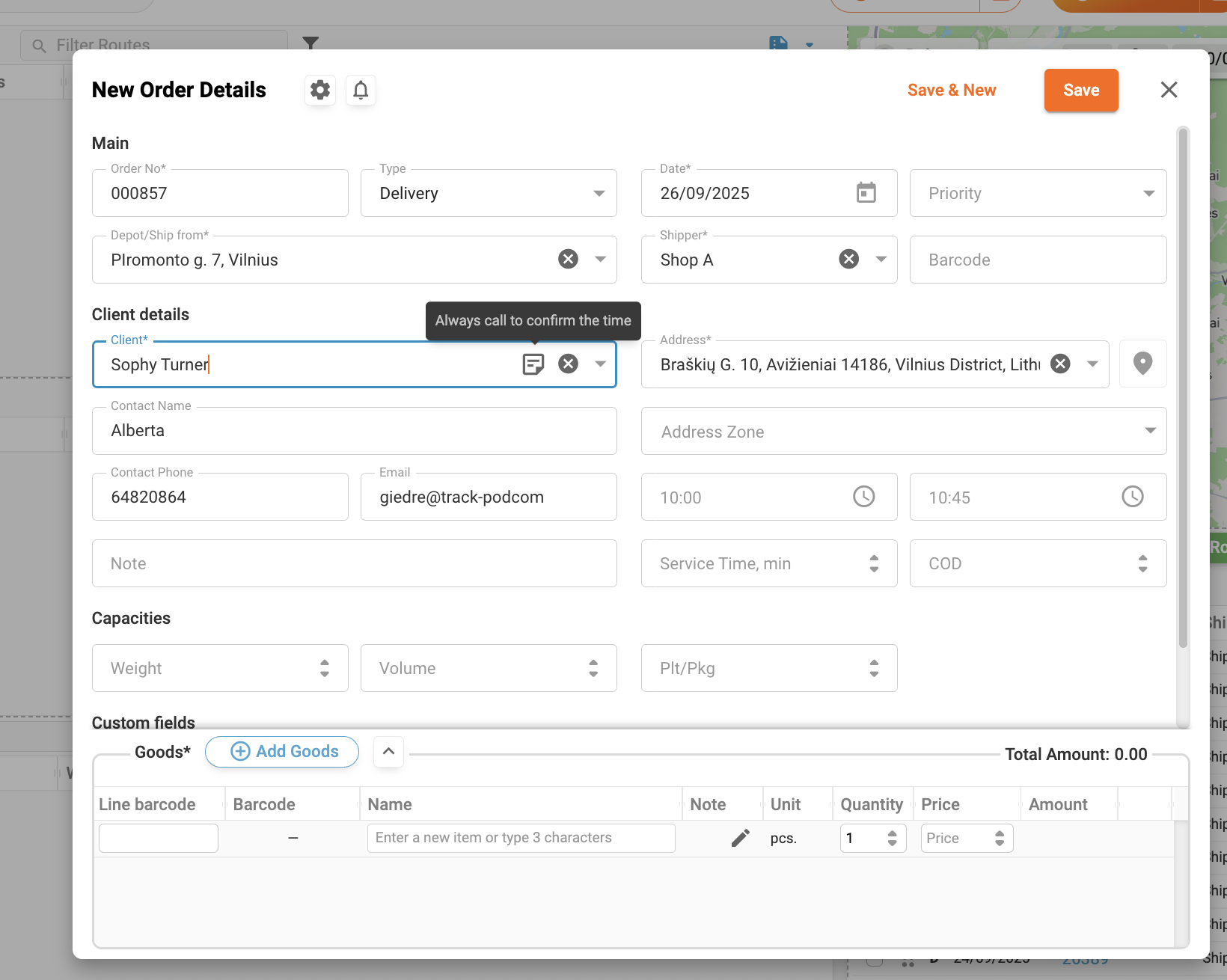Click Save & New
The height and width of the screenshot is (980, 1227).
[x=952, y=91]
